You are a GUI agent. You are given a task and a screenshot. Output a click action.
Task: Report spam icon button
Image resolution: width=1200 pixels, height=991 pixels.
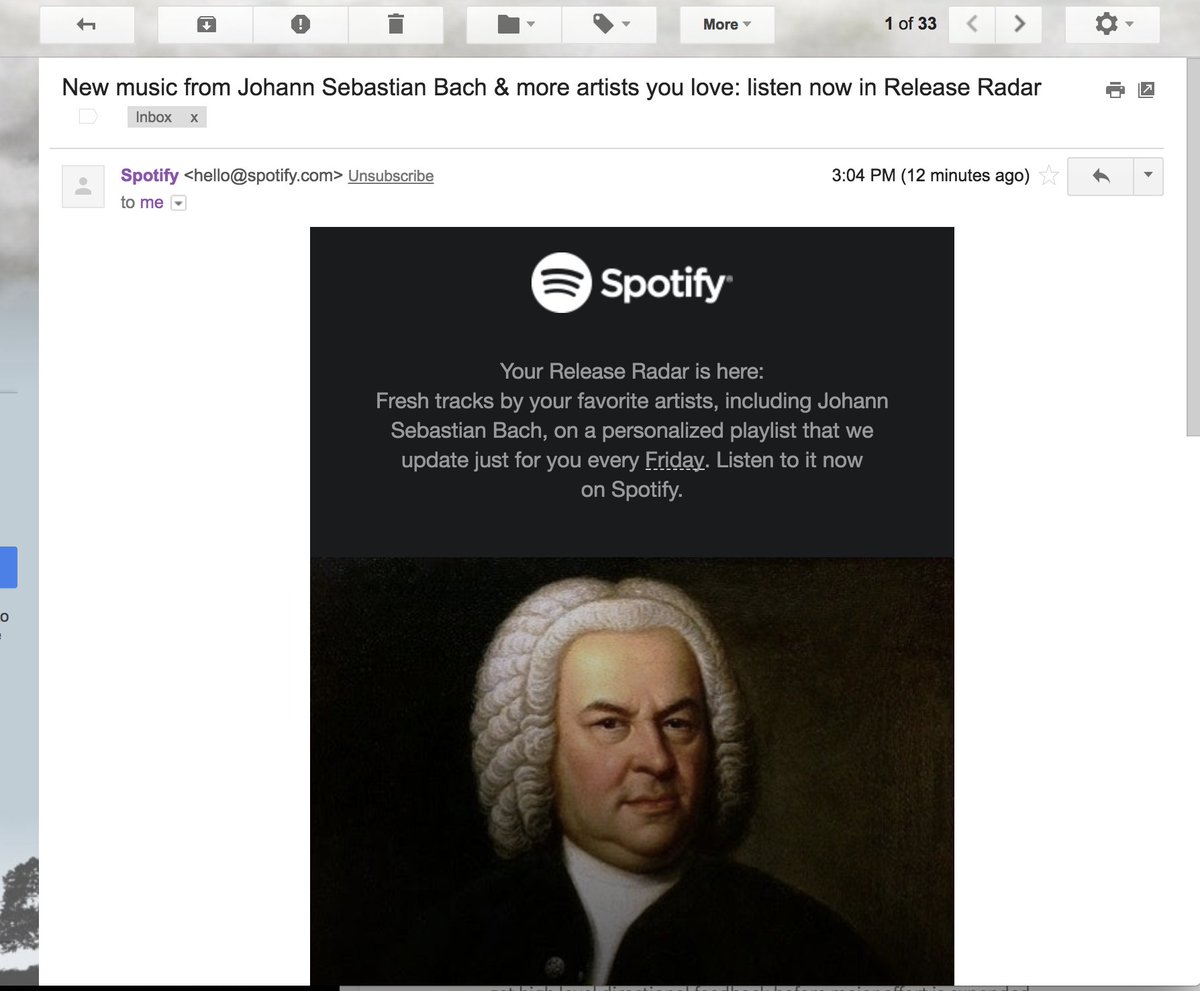300,24
